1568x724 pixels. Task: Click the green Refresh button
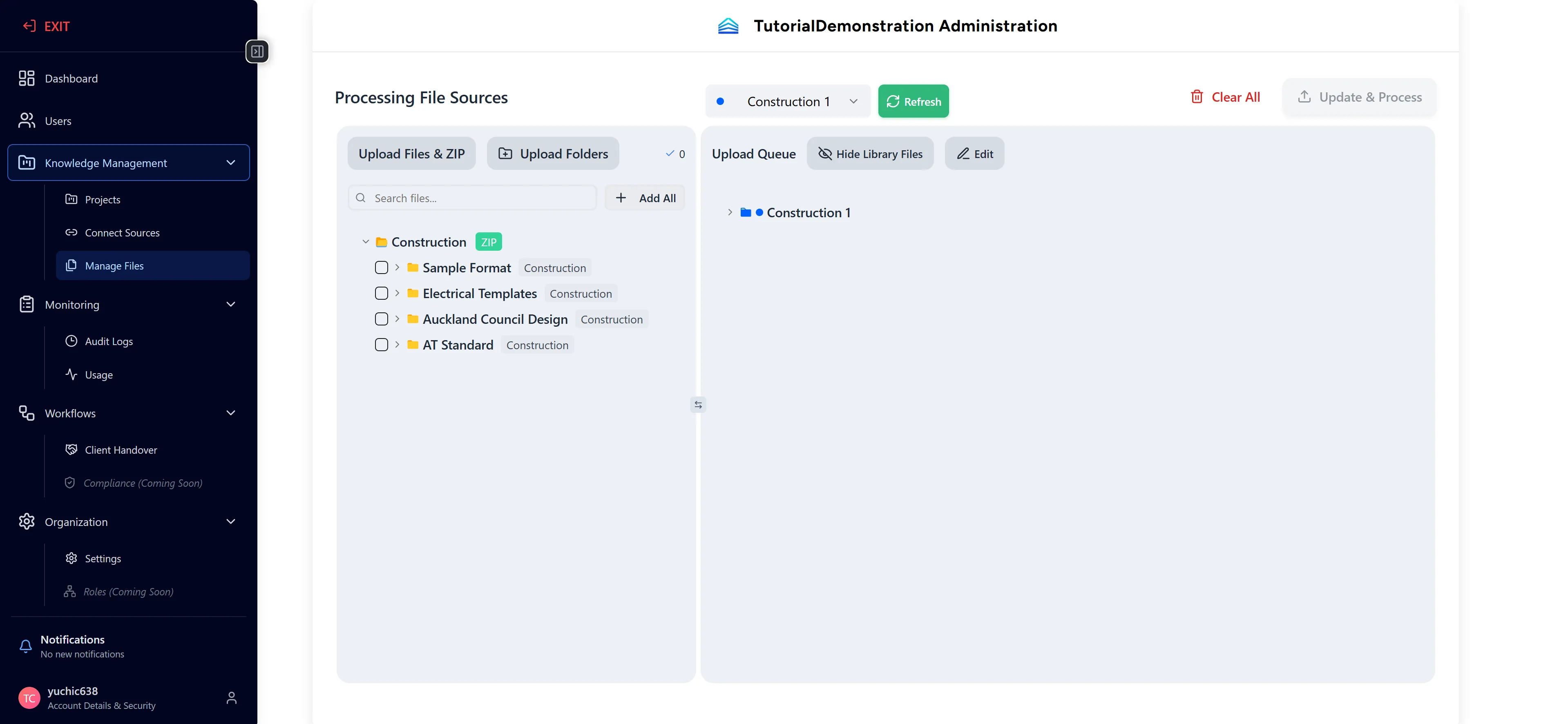click(x=913, y=102)
